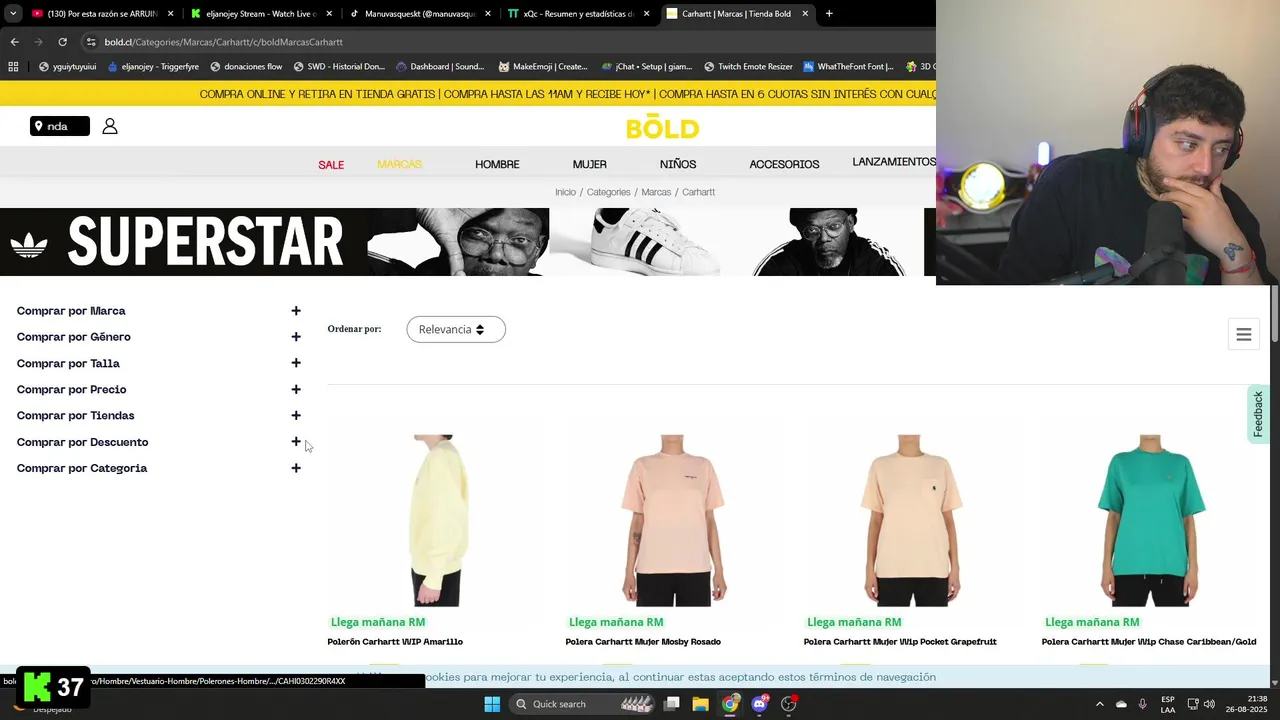Expand Comprar por Género filter
Viewport: 1280px width, 720px height.
click(x=296, y=337)
